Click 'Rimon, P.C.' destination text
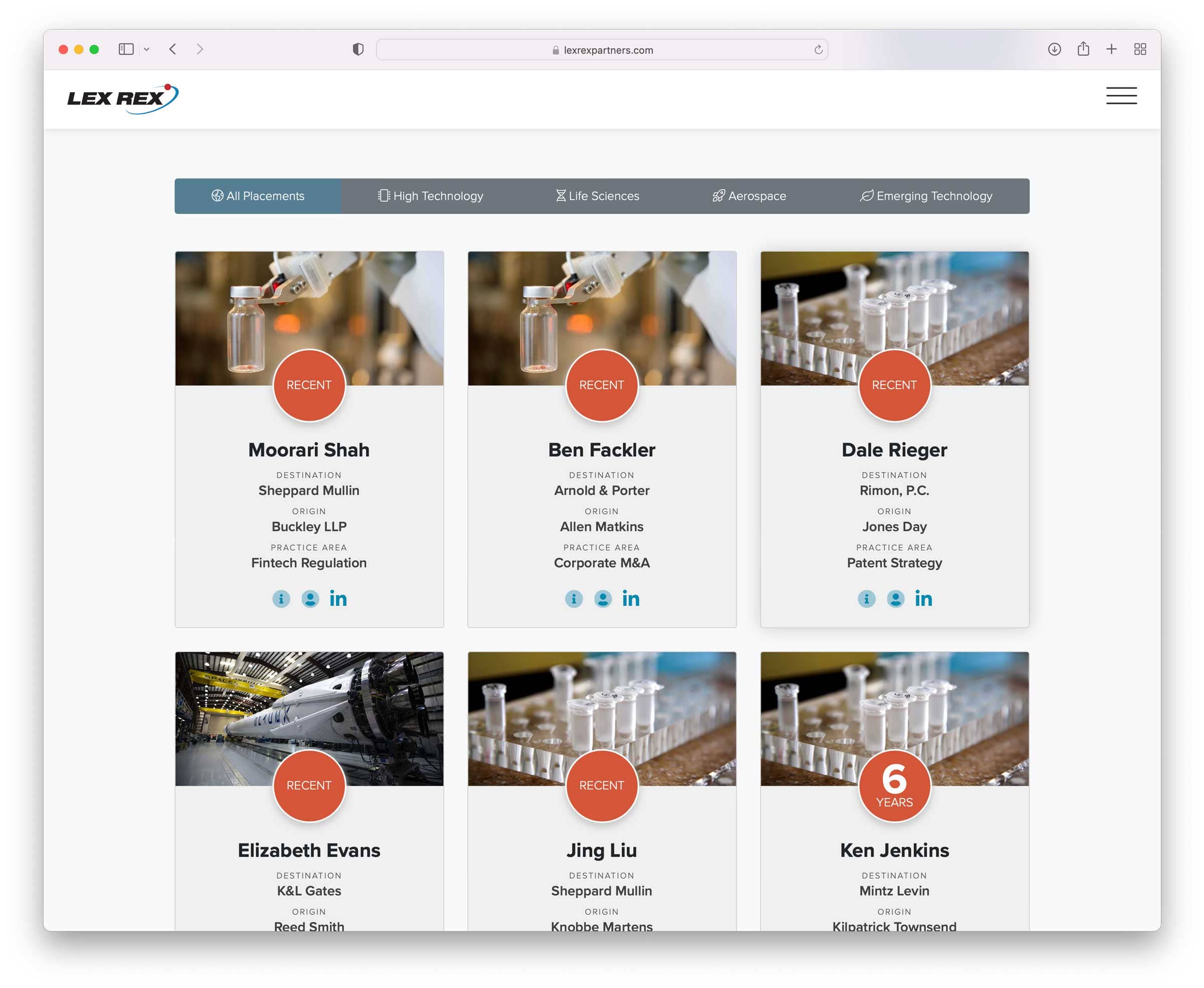 [x=894, y=490]
